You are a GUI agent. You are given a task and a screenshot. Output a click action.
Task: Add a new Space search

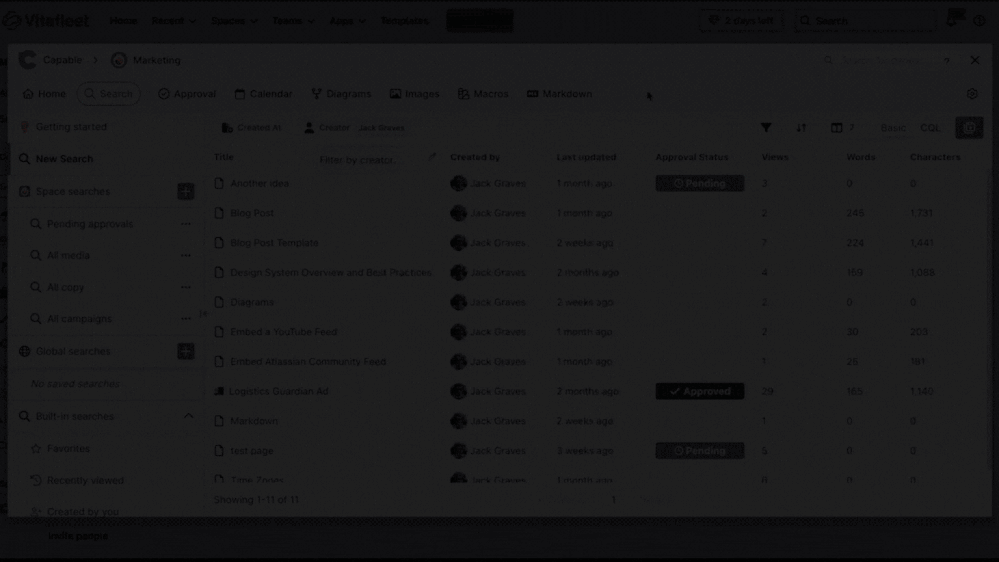point(185,191)
